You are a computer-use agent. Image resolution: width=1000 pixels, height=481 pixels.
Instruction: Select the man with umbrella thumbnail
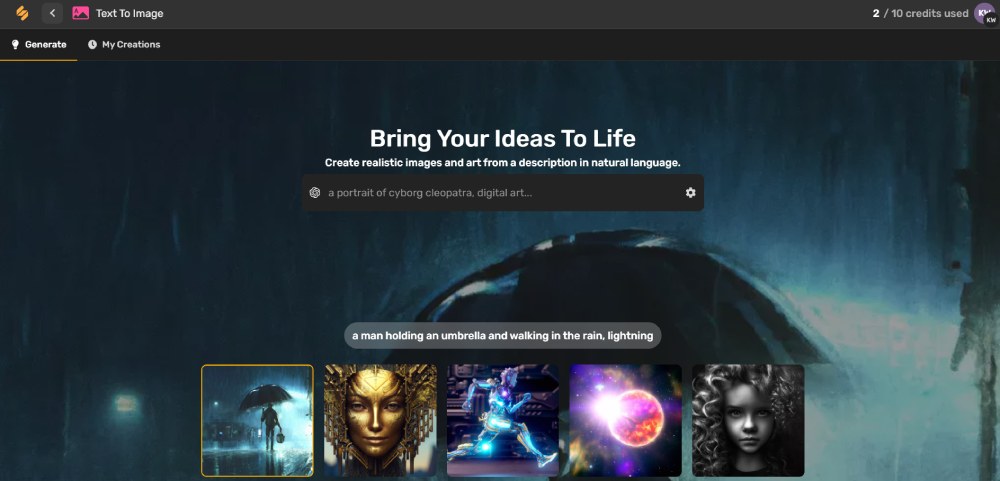pos(258,420)
